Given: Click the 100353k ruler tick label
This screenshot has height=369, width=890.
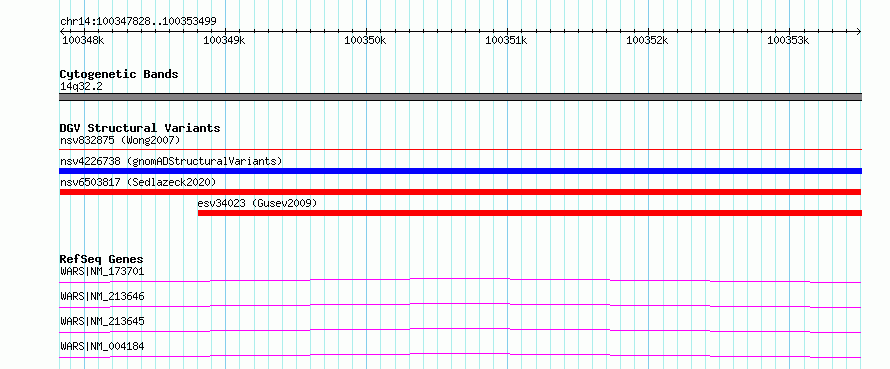Looking at the screenshot, I should [x=788, y=40].
